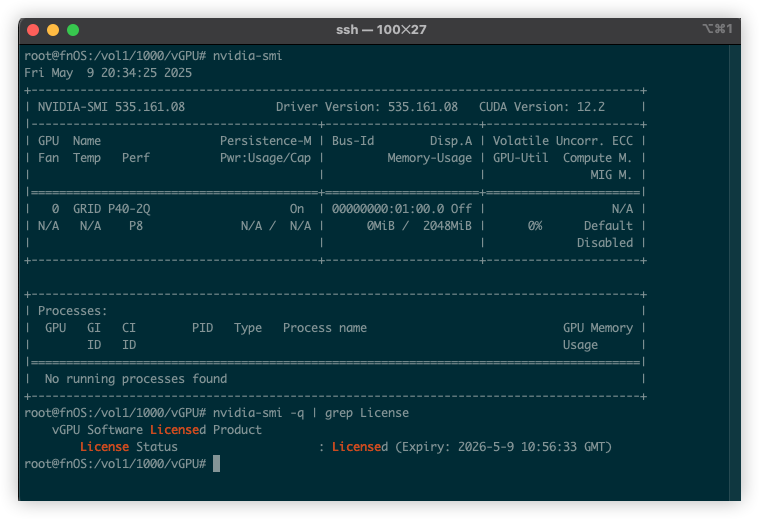Click the Driver Version 535.161.08 text
This screenshot has height=519, width=759.
pos(367,107)
